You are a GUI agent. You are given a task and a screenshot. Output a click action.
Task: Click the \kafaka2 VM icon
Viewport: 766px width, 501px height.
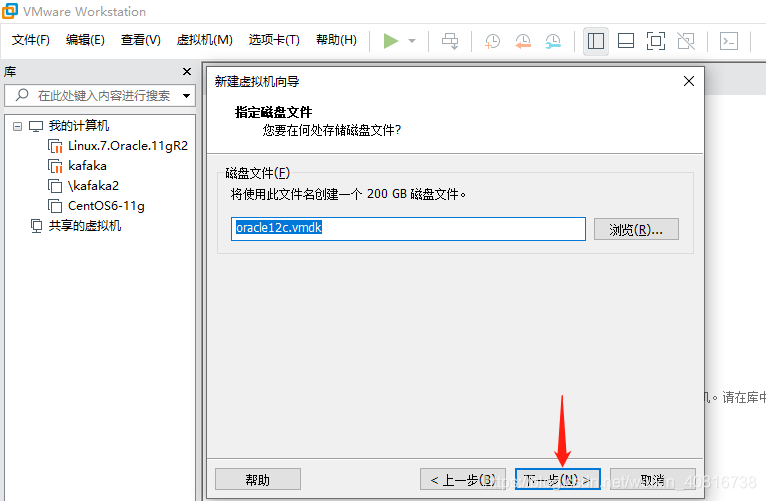tap(55, 186)
